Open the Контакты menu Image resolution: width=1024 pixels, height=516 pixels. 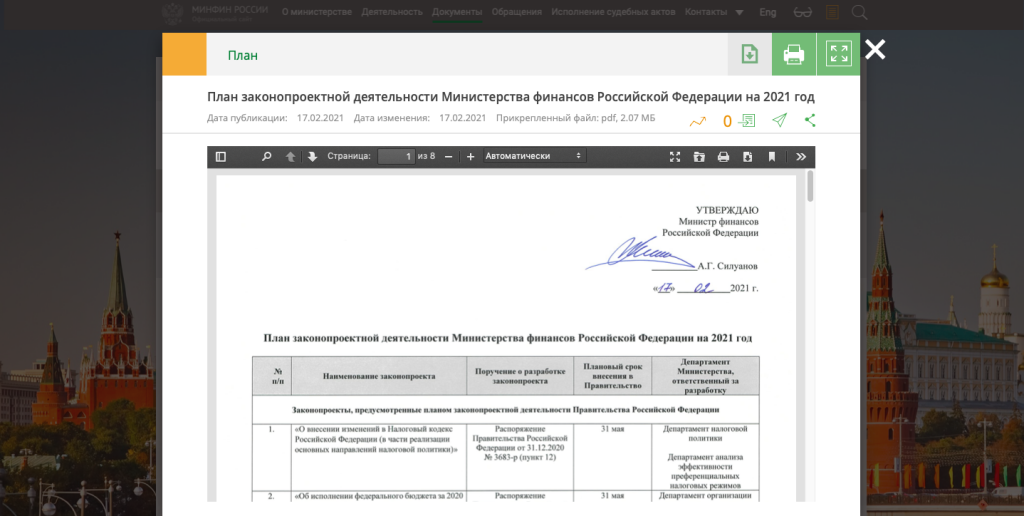[705, 12]
